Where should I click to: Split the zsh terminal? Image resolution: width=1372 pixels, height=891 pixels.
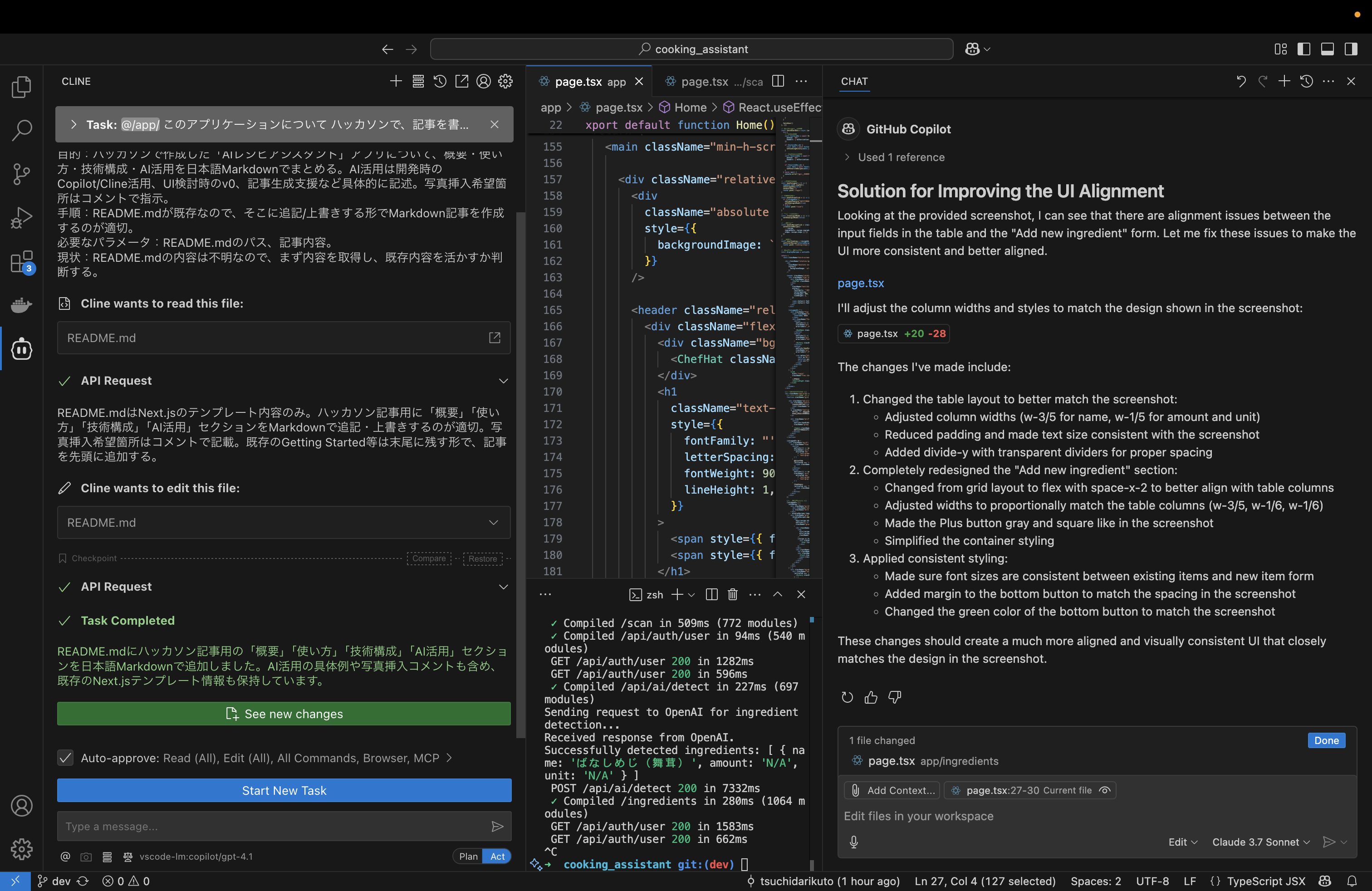(x=711, y=594)
